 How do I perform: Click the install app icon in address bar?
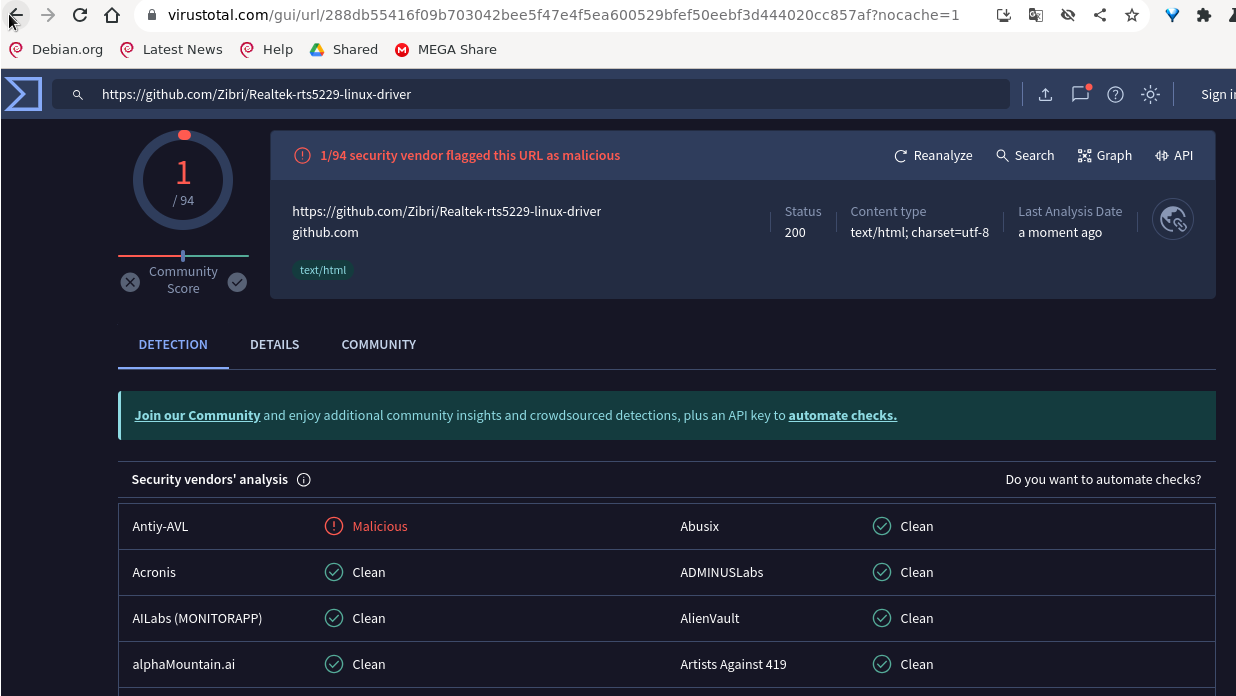pos(1004,15)
